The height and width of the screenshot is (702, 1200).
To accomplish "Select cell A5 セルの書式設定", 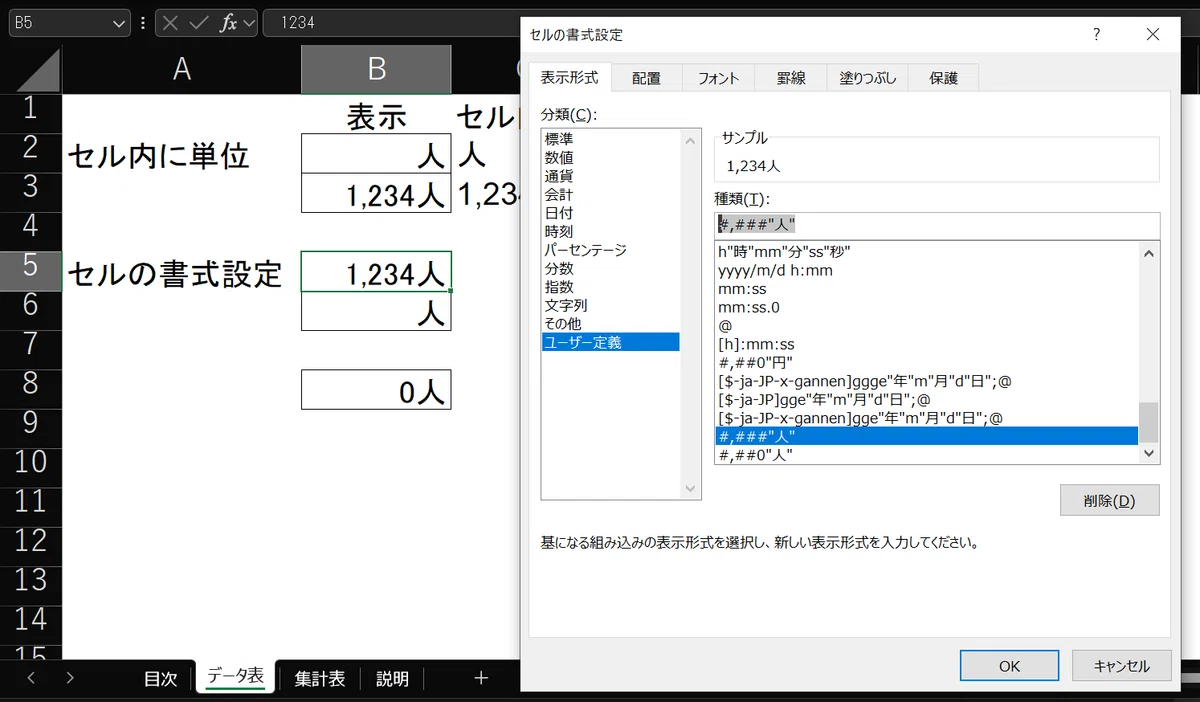I will tap(181, 271).
